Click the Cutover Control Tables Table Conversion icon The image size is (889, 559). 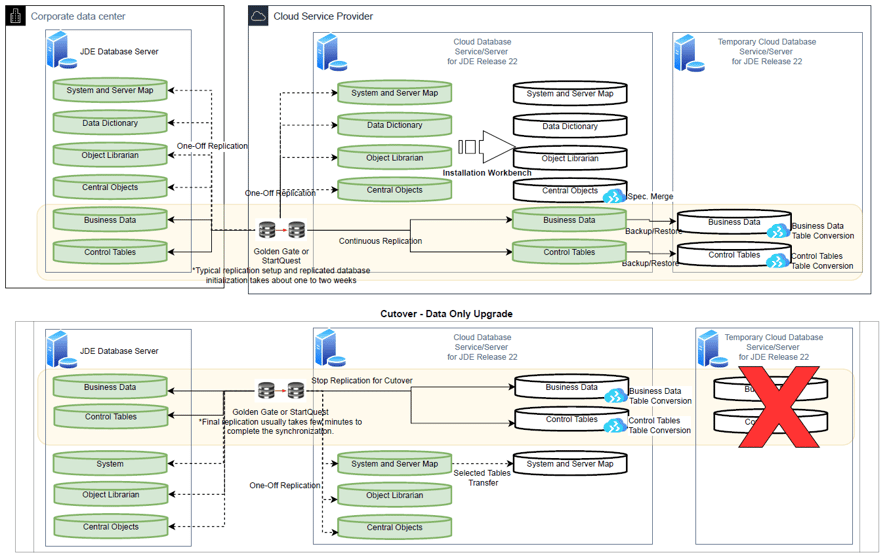(615, 425)
